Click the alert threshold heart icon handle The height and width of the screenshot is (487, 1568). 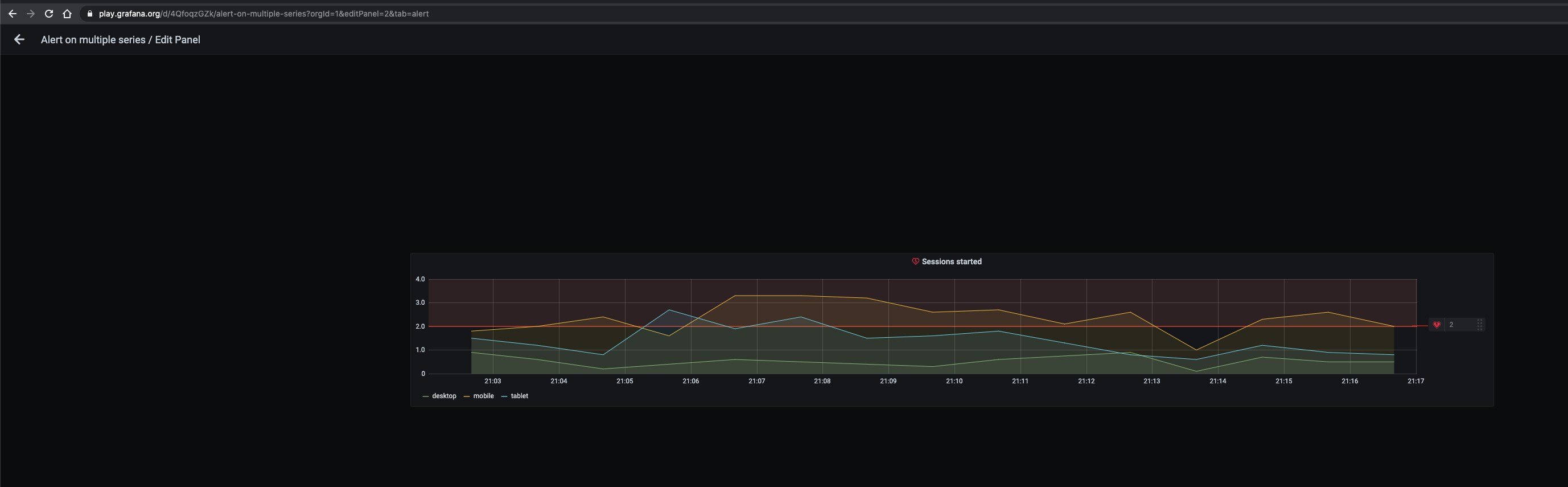point(1437,325)
